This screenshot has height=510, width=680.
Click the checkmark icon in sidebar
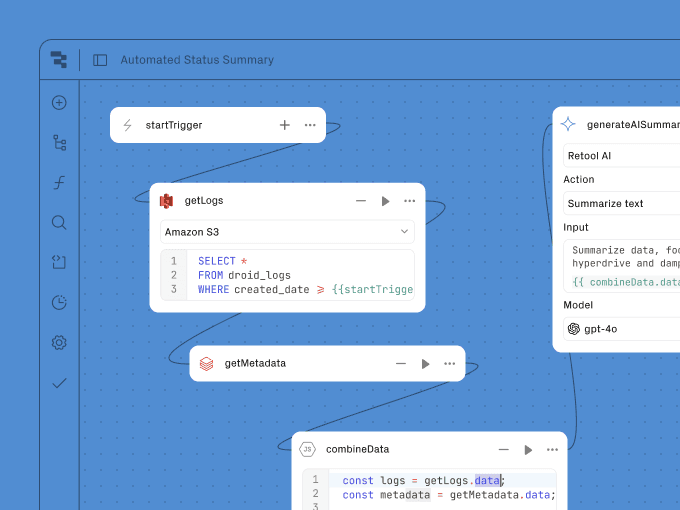[x=59, y=383]
